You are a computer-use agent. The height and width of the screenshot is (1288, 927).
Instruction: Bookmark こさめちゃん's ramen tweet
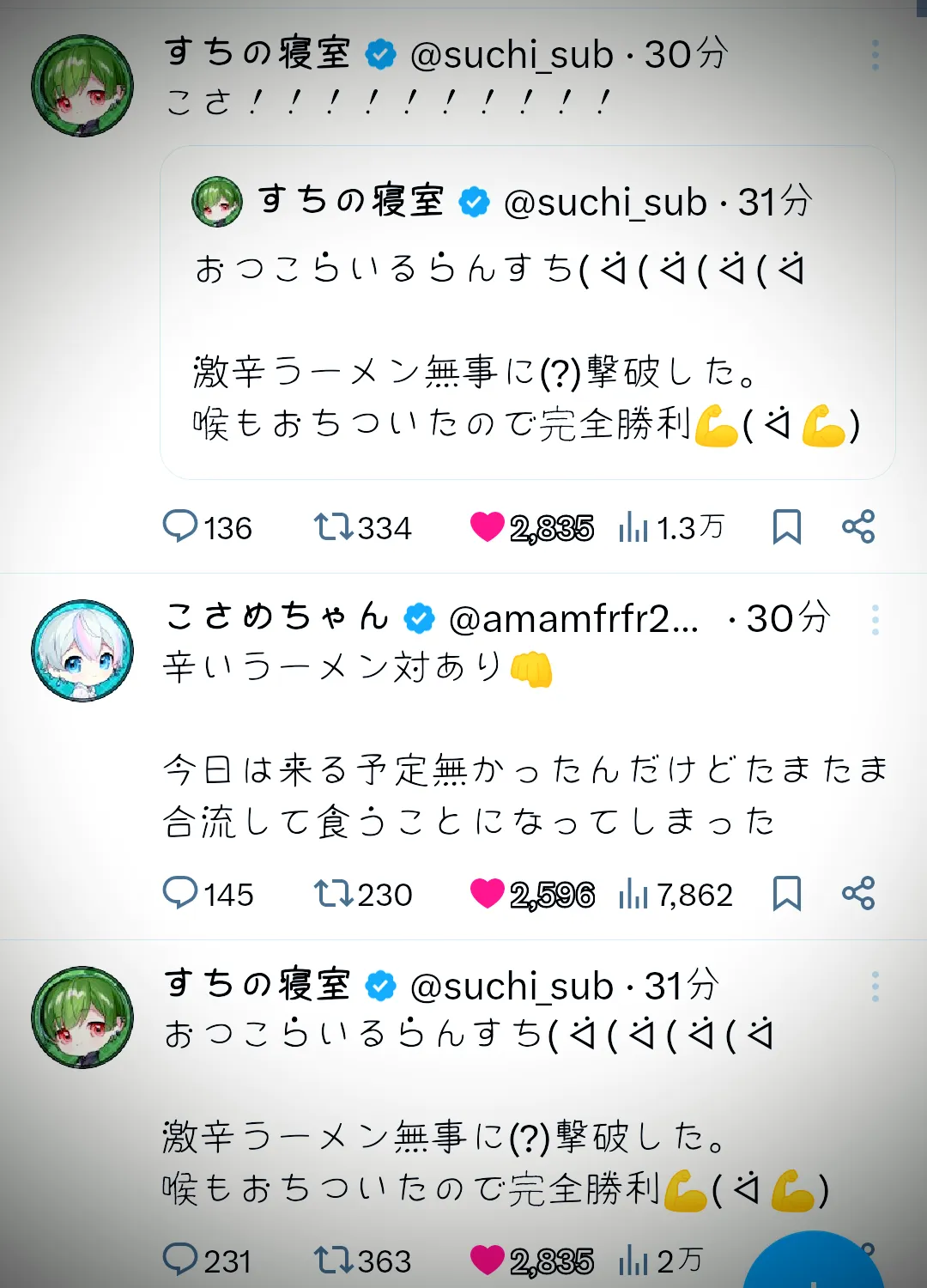point(786,893)
